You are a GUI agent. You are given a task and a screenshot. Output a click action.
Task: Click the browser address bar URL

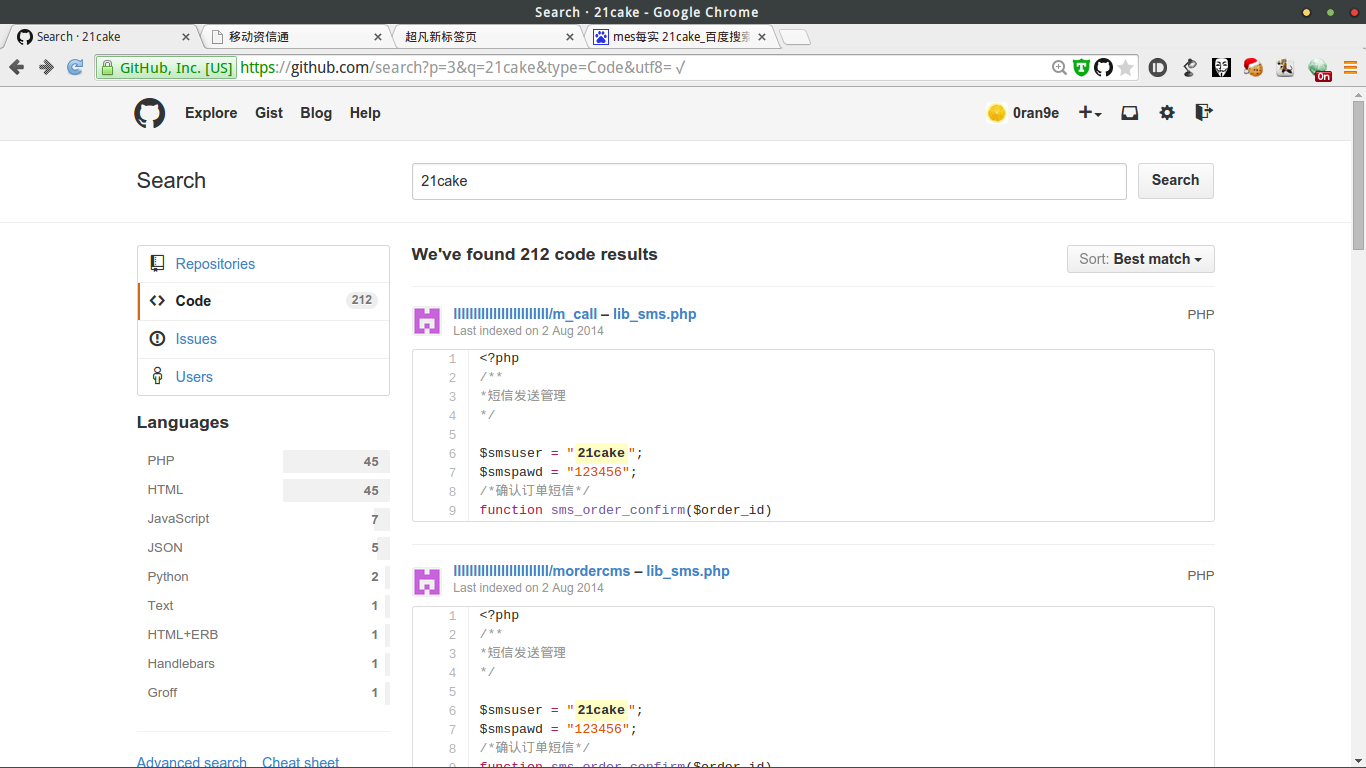tap(462, 68)
